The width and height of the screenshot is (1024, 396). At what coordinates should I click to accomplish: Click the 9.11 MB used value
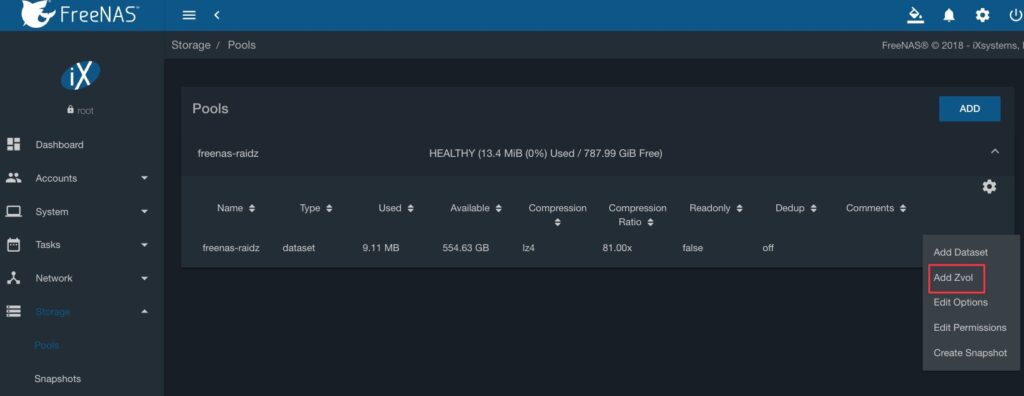pos(381,248)
